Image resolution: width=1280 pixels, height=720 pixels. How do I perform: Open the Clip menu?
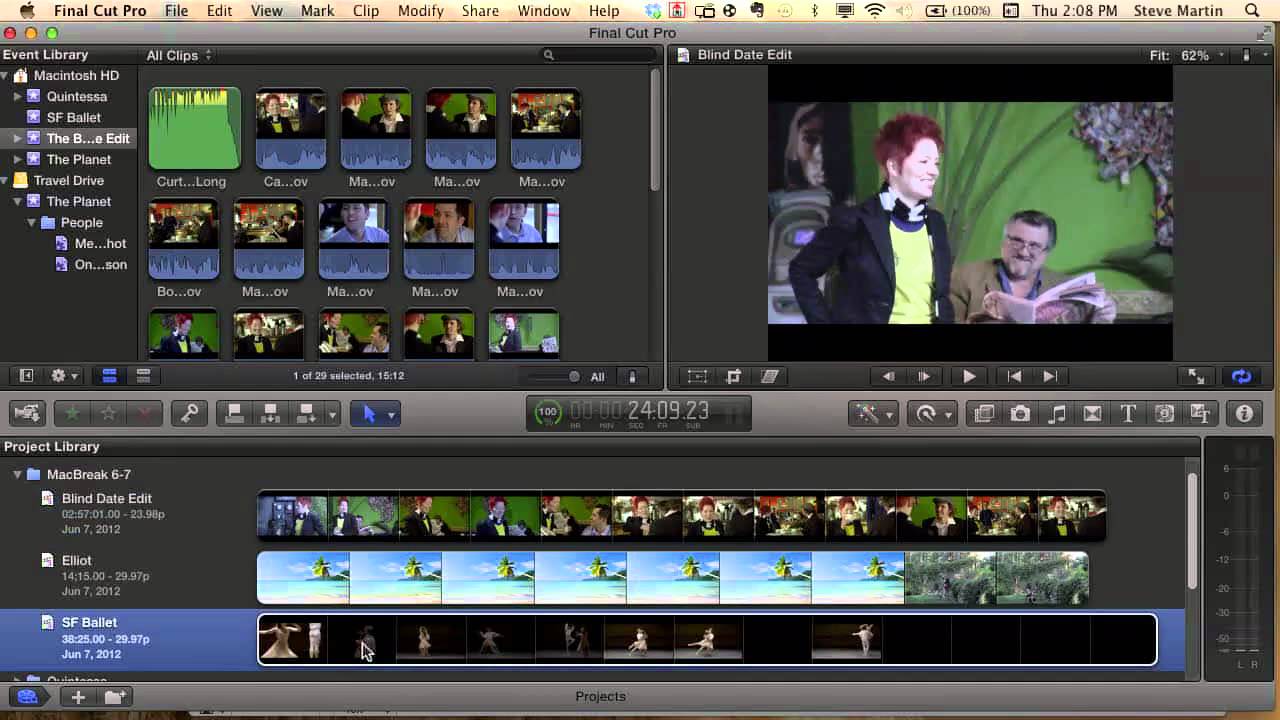click(x=366, y=11)
